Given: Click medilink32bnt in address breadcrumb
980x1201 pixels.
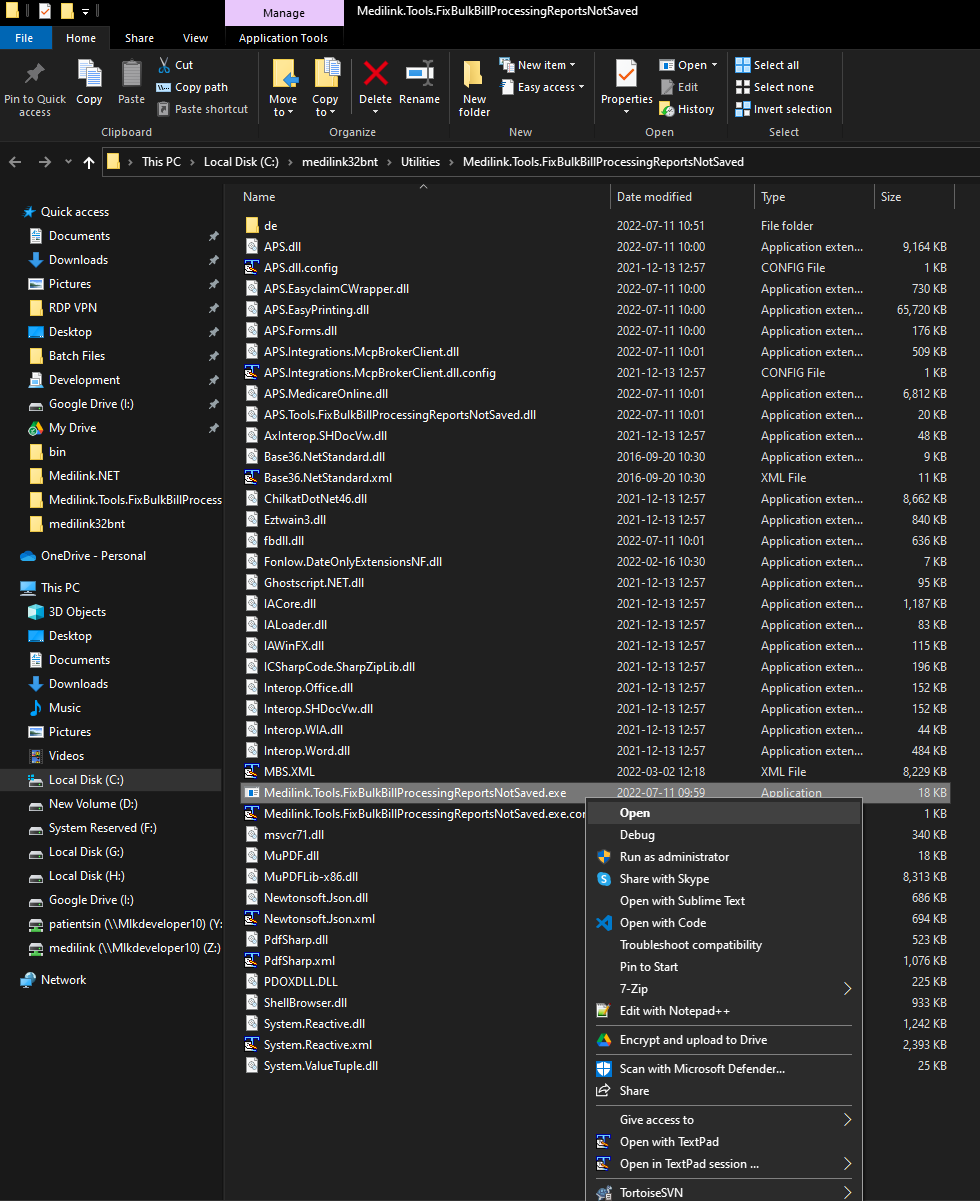Looking at the screenshot, I should (x=341, y=162).
